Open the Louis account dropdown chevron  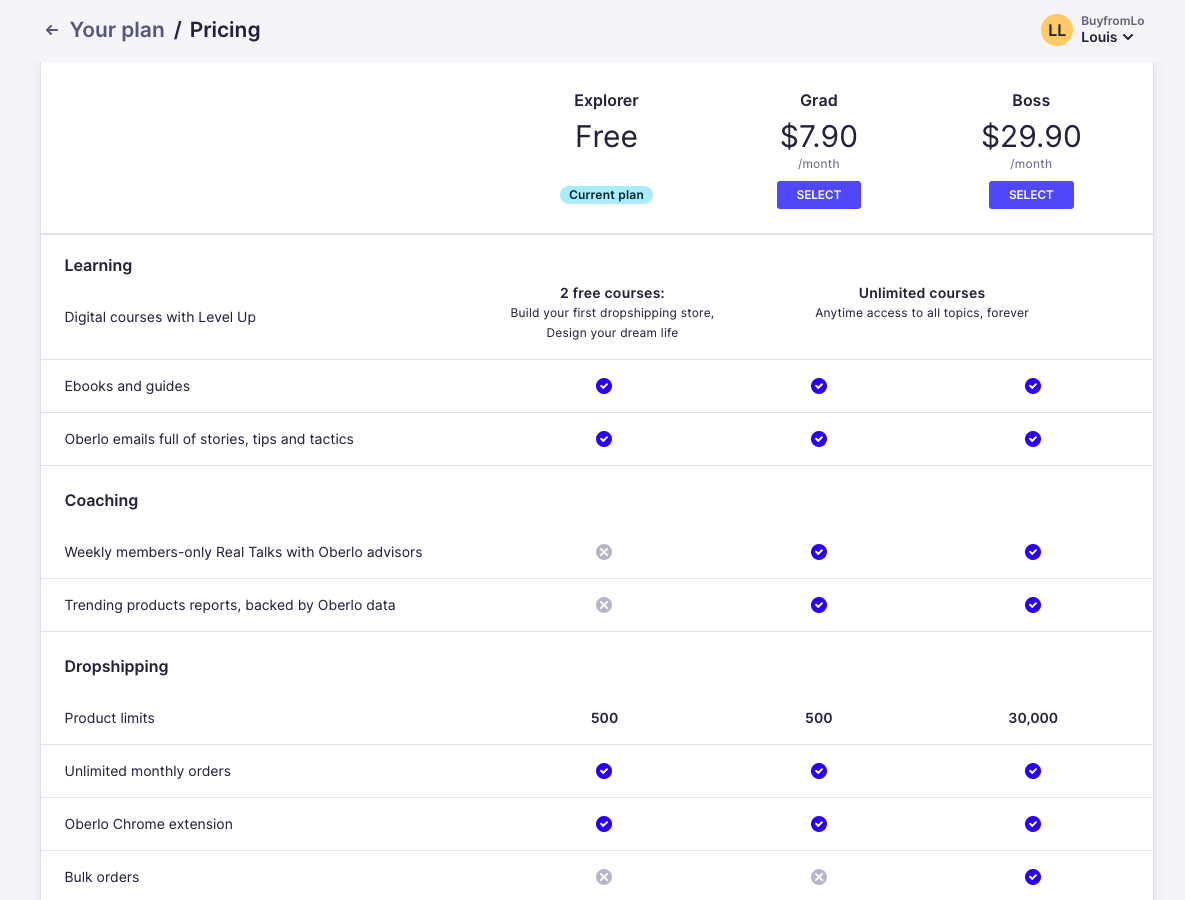click(1128, 37)
